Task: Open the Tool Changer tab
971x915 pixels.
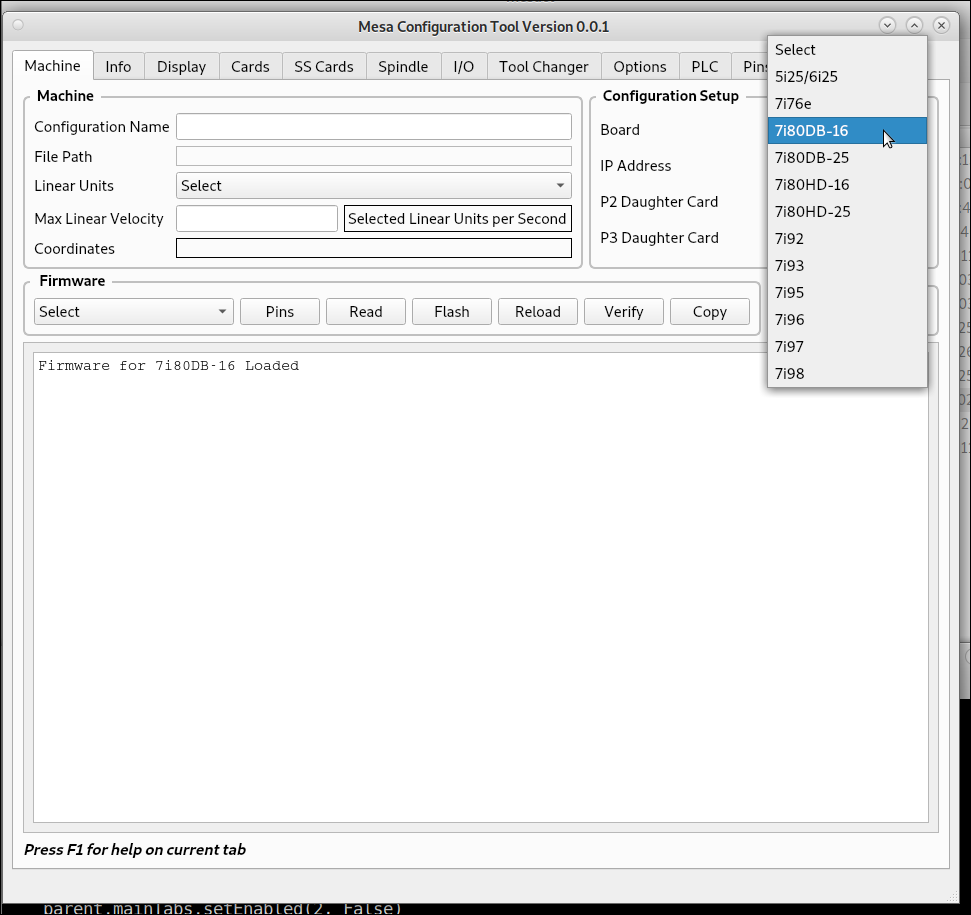Action: tap(544, 66)
